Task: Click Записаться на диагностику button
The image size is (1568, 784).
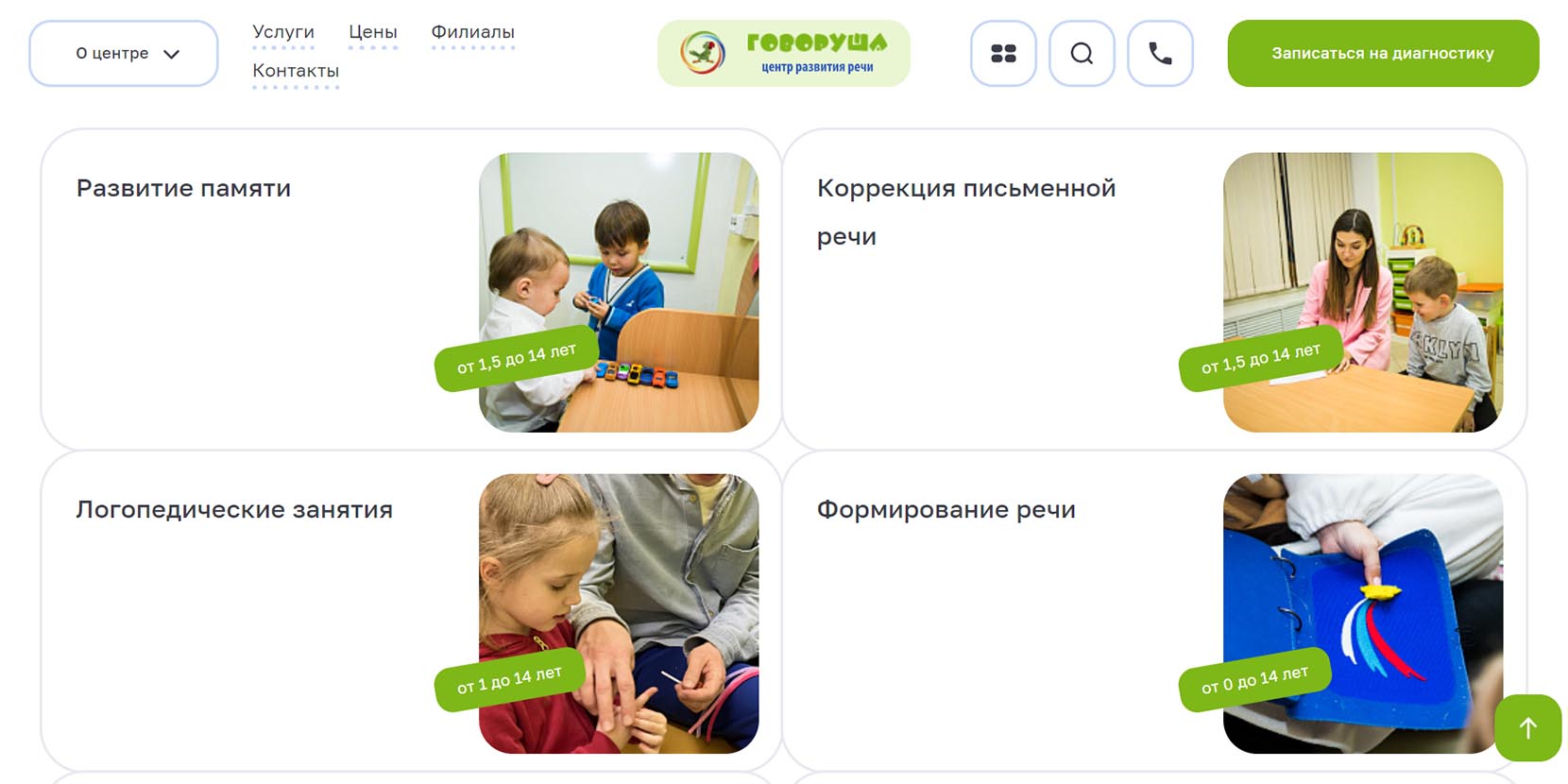Action: point(1383,54)
